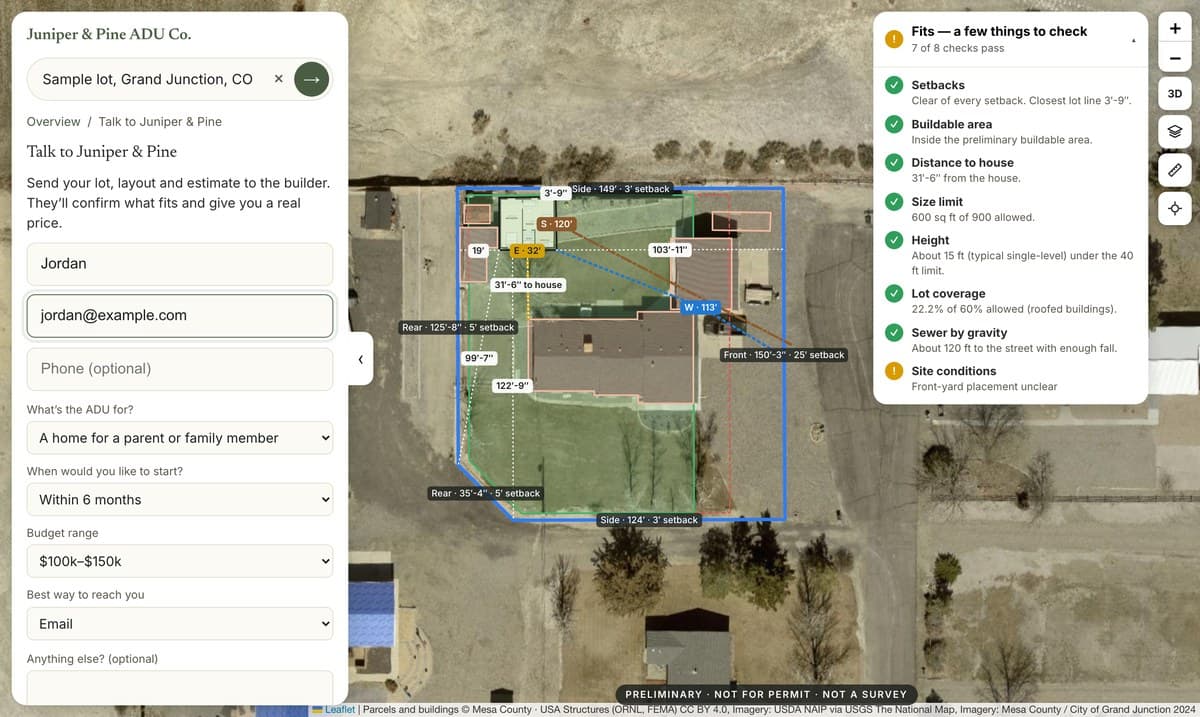This screenshot has width=1200, height=717.
Task: Collapse the left sidebar panel
Action: (x=360, y=359)
